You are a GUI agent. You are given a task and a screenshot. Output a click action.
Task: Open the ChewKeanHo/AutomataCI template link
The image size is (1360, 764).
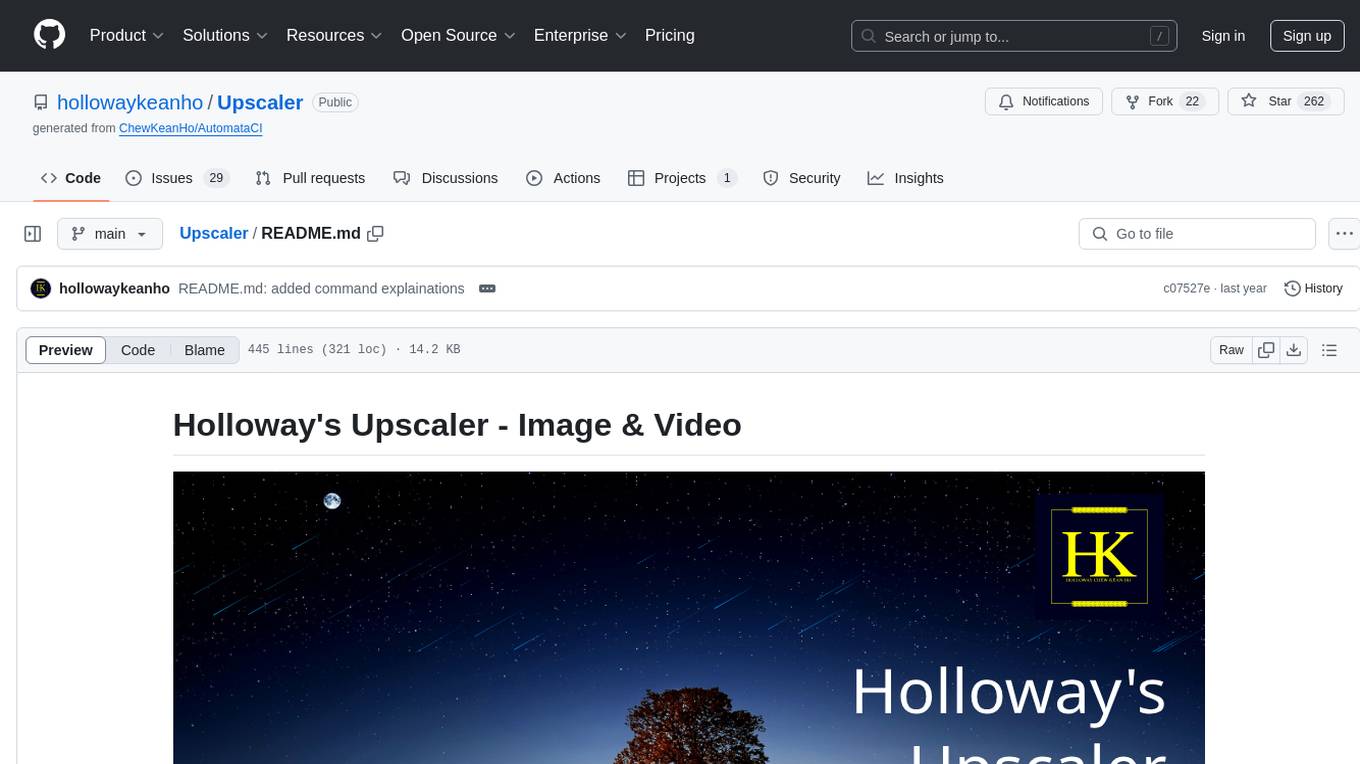pyautogui.click(x=190, y=128)
